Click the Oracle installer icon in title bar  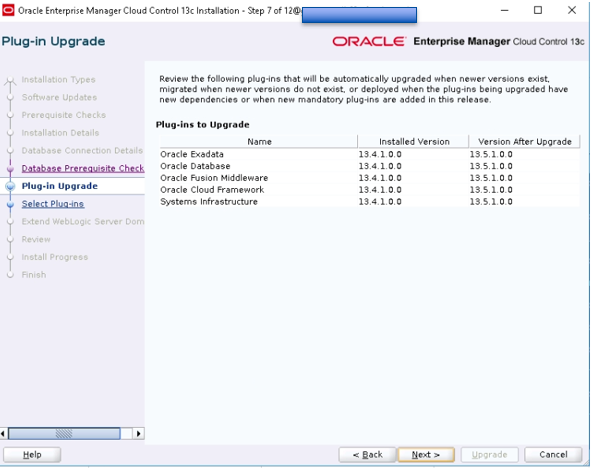8,10
